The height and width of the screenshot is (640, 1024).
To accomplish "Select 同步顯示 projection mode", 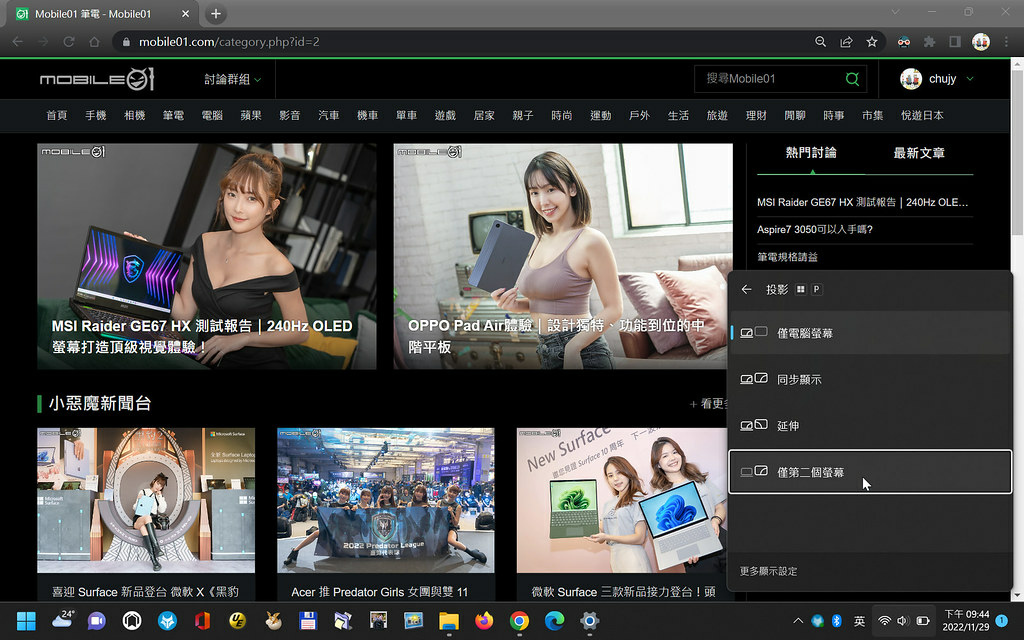I will (870, 379).
